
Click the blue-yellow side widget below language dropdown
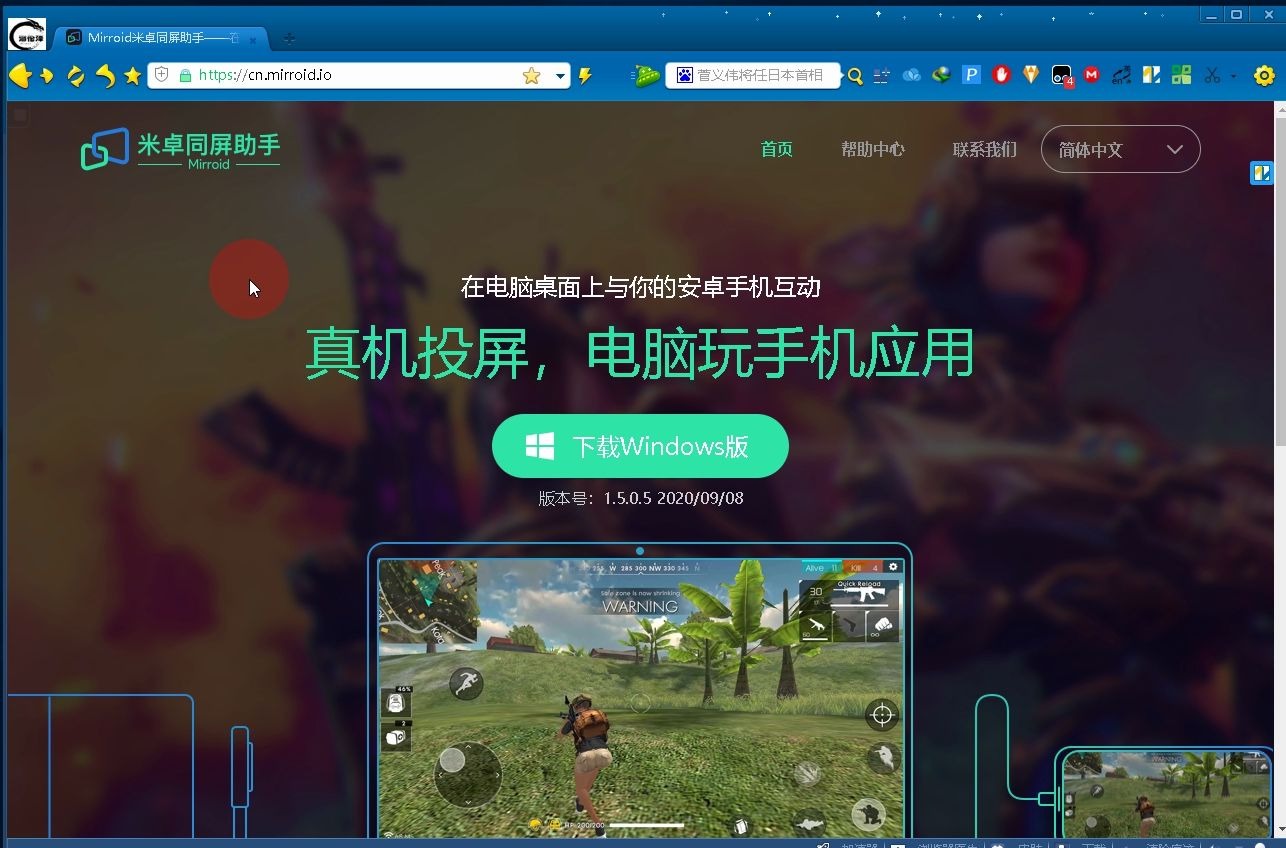point(1261,173)
